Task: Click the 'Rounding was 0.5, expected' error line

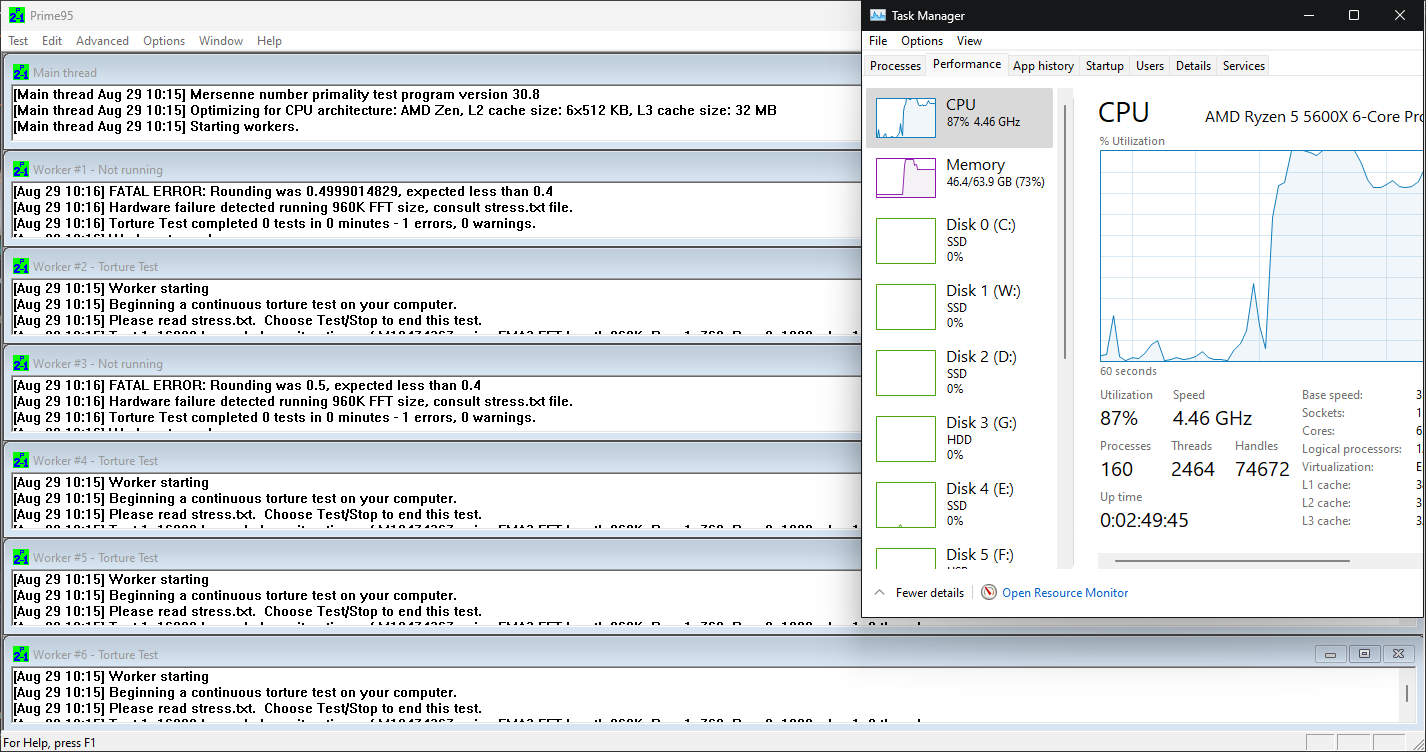Action: (x=247, y=385)
